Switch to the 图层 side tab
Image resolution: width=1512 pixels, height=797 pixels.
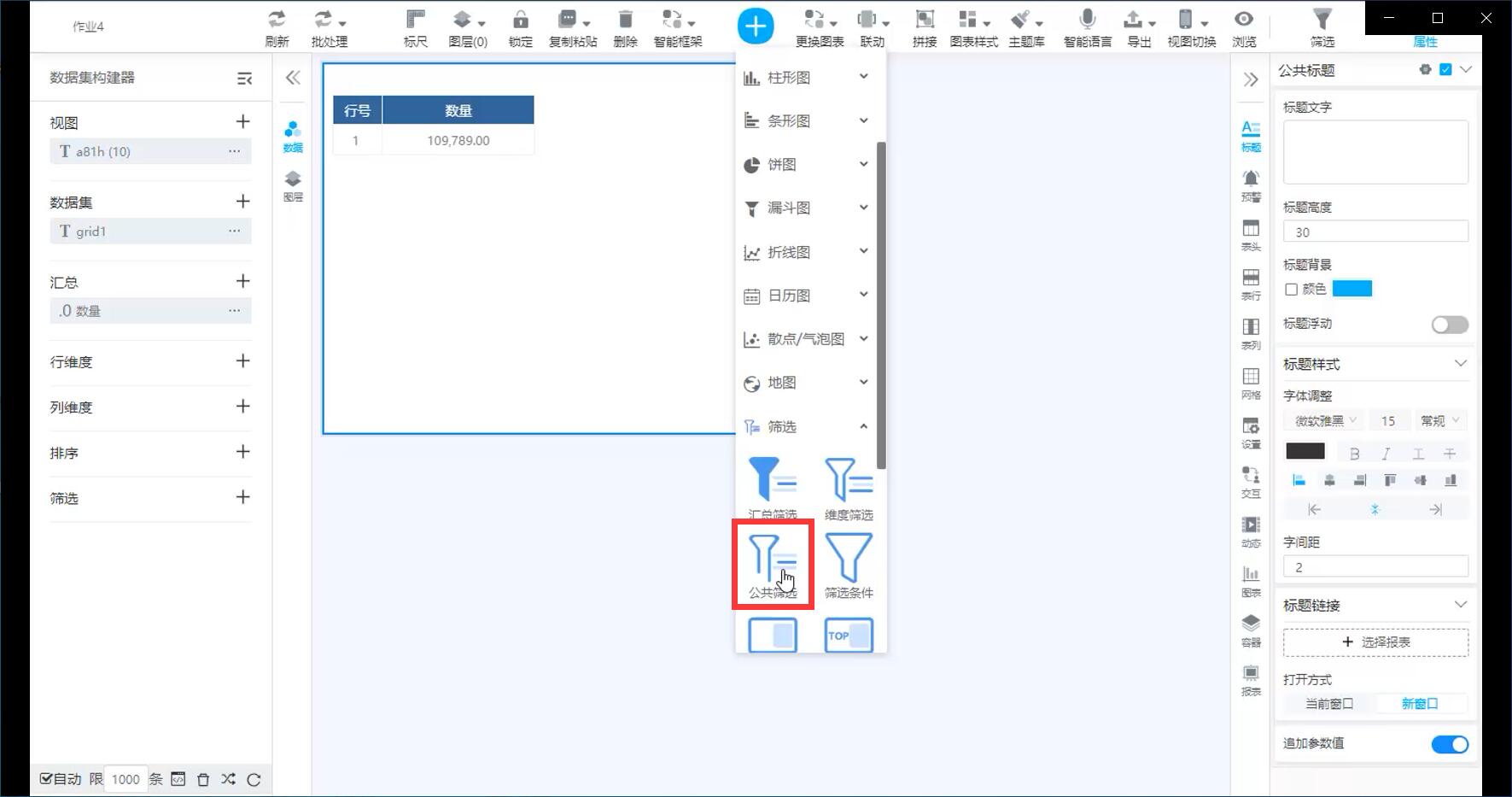pos(293,186)
